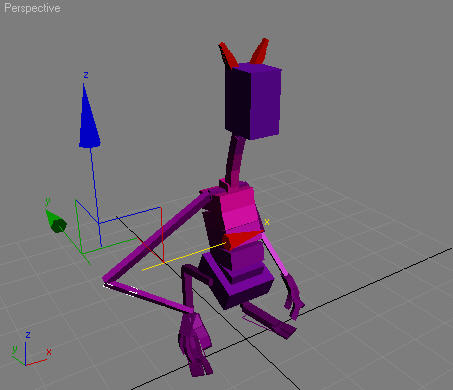Select the curved purple neck segment
The image size is (453, 390).
coord(236,161)
